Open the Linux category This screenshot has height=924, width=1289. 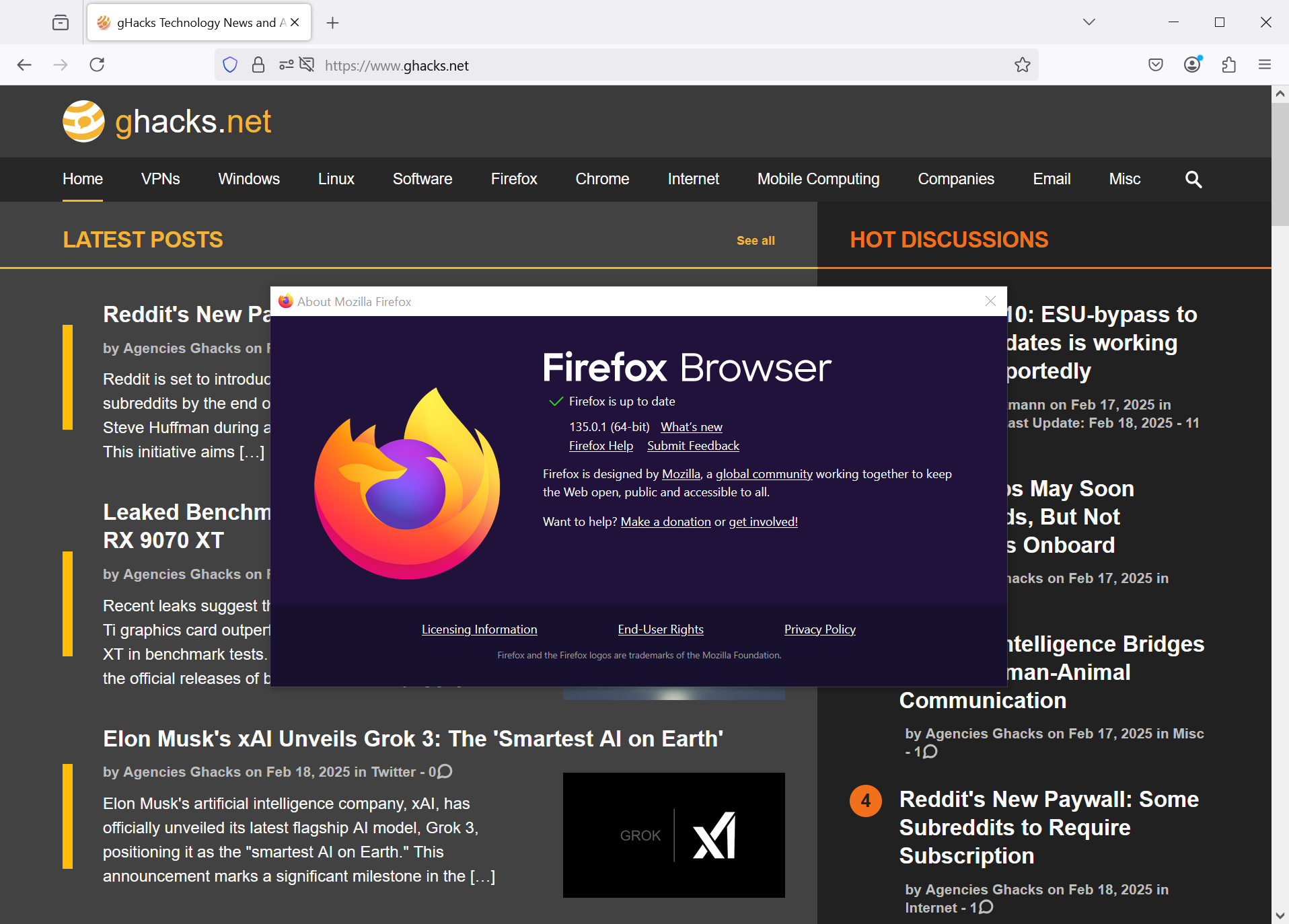pos(336,179)
